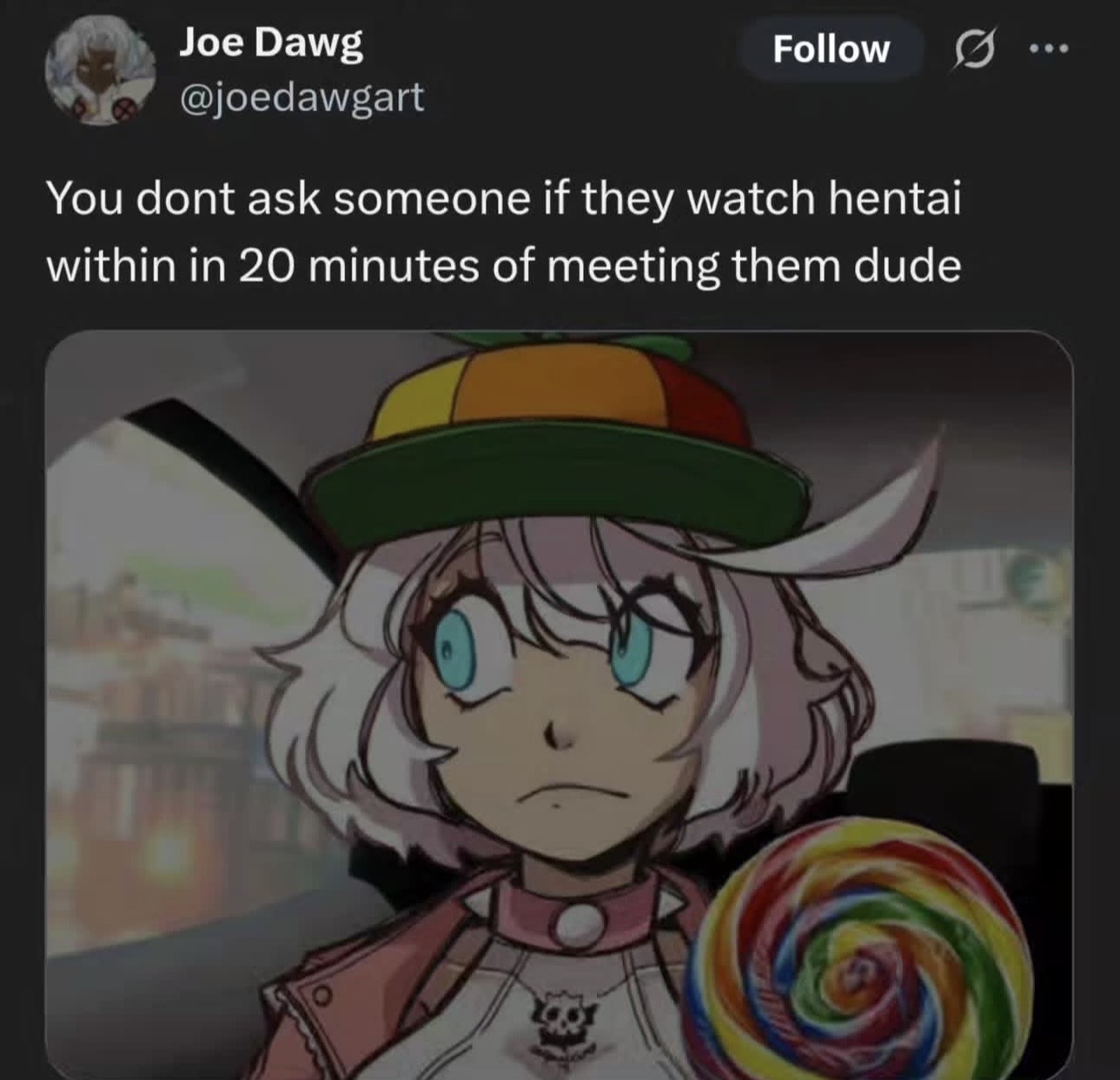Select the tweet text about hentai
Screen dimensions: 1120x1080
[504, 232]
